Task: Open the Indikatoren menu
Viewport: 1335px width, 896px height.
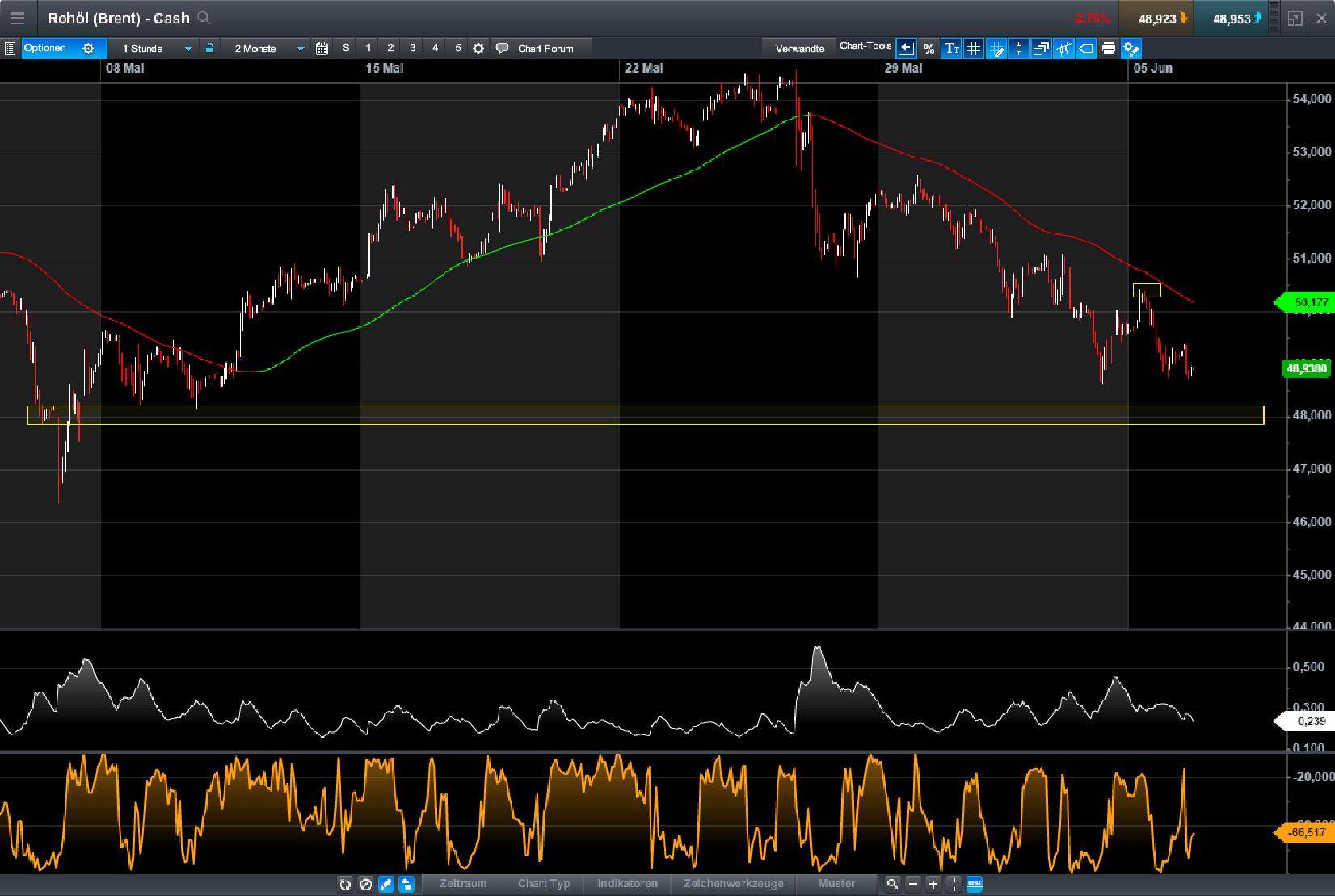Action: (627, 884)
